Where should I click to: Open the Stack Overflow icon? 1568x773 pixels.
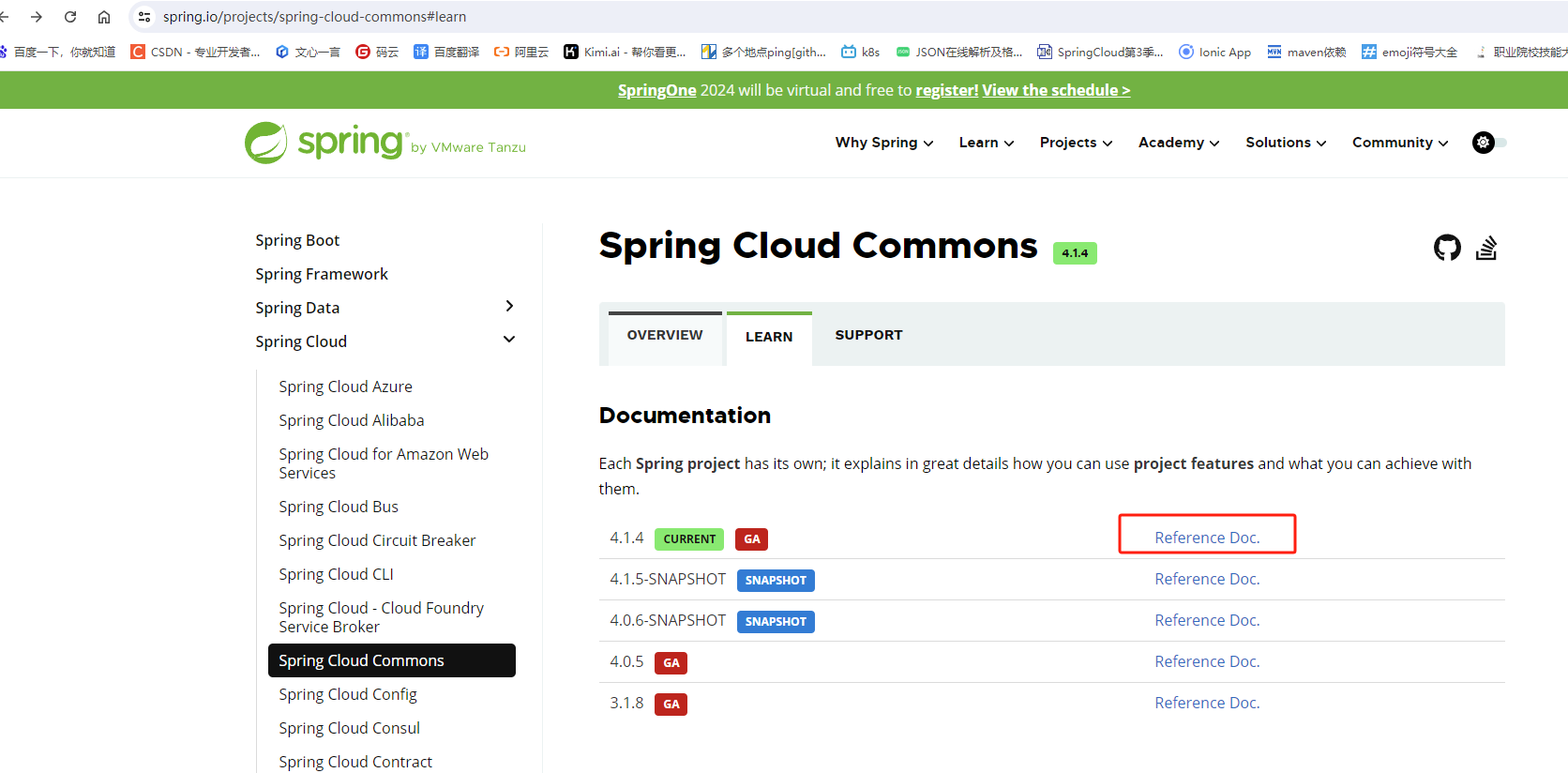click(x=1486, y=248)
